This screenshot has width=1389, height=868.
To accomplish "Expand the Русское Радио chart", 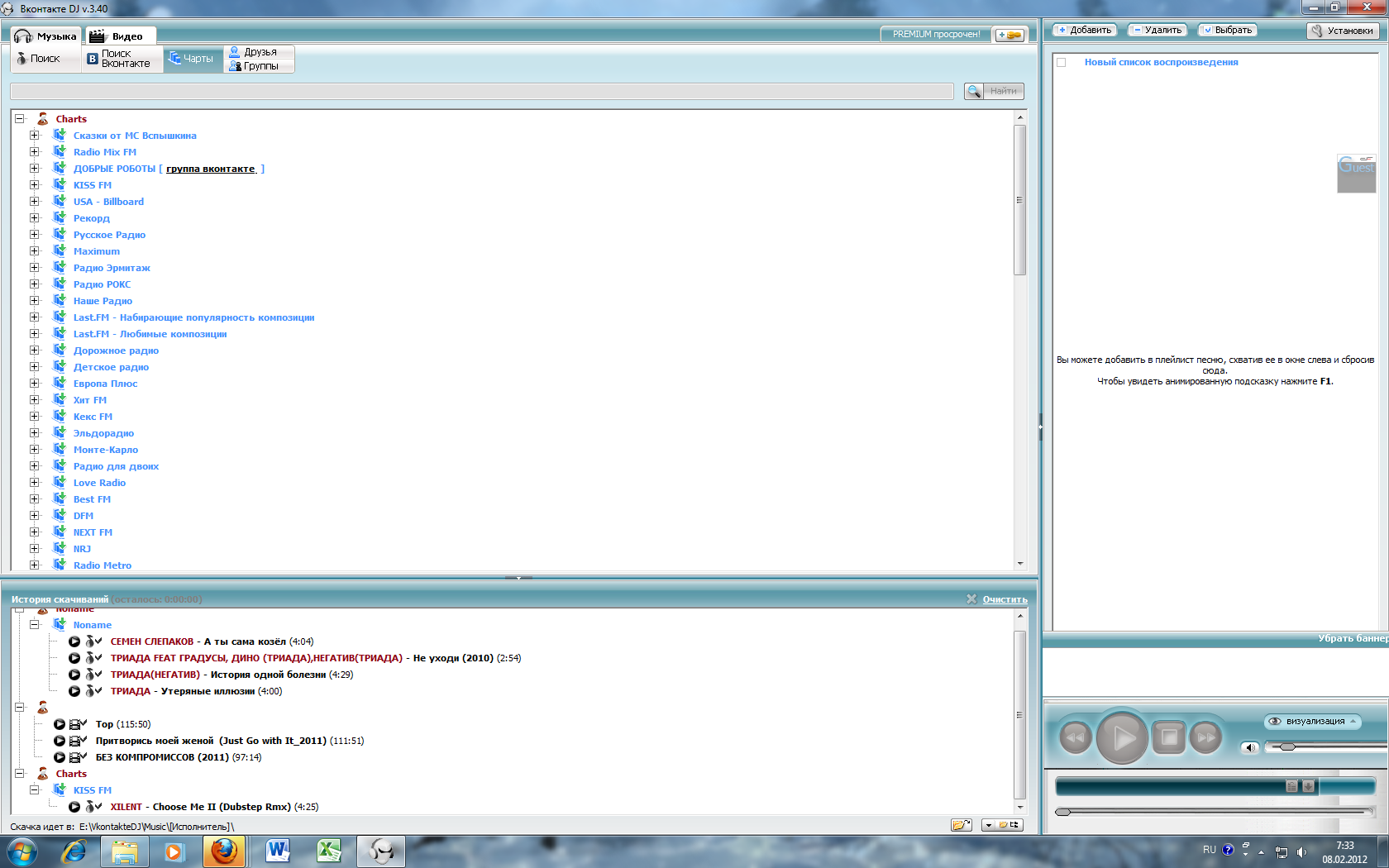I will tap(34, 235).
